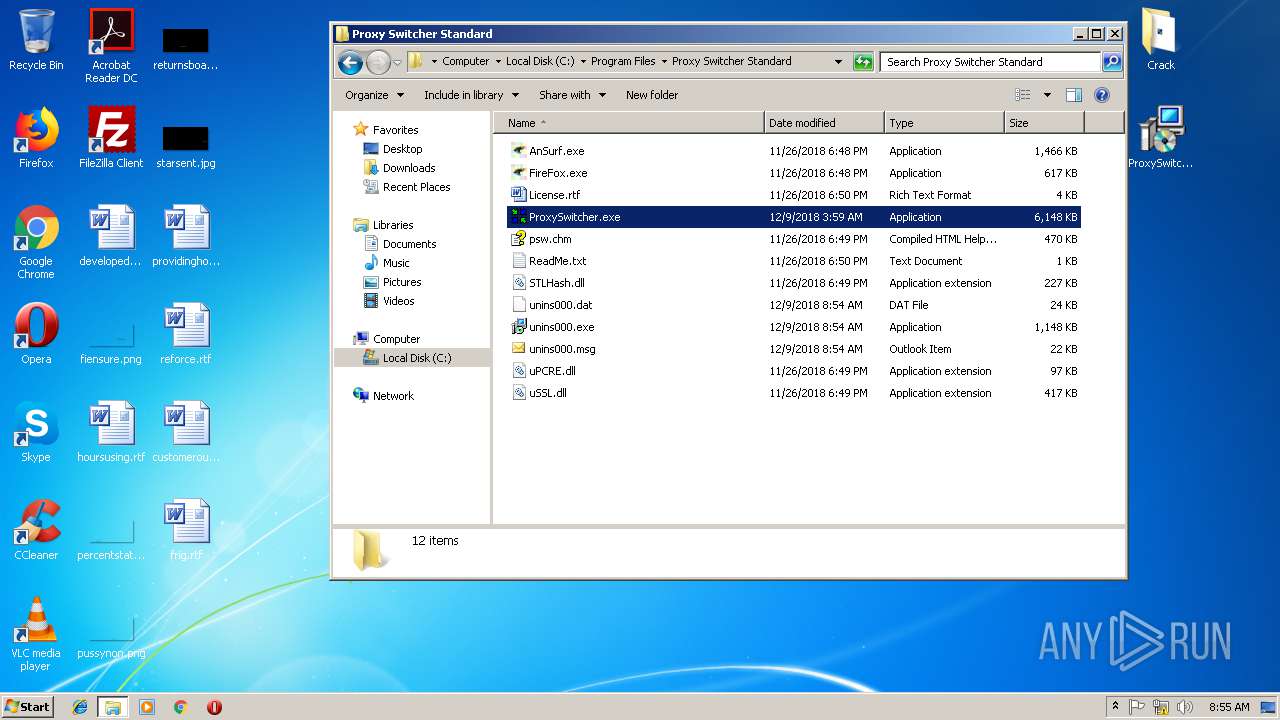Click the Program Files breadcrumb segment
The height and width of the screenshot is (720, 1280).
tap(623, 61)
